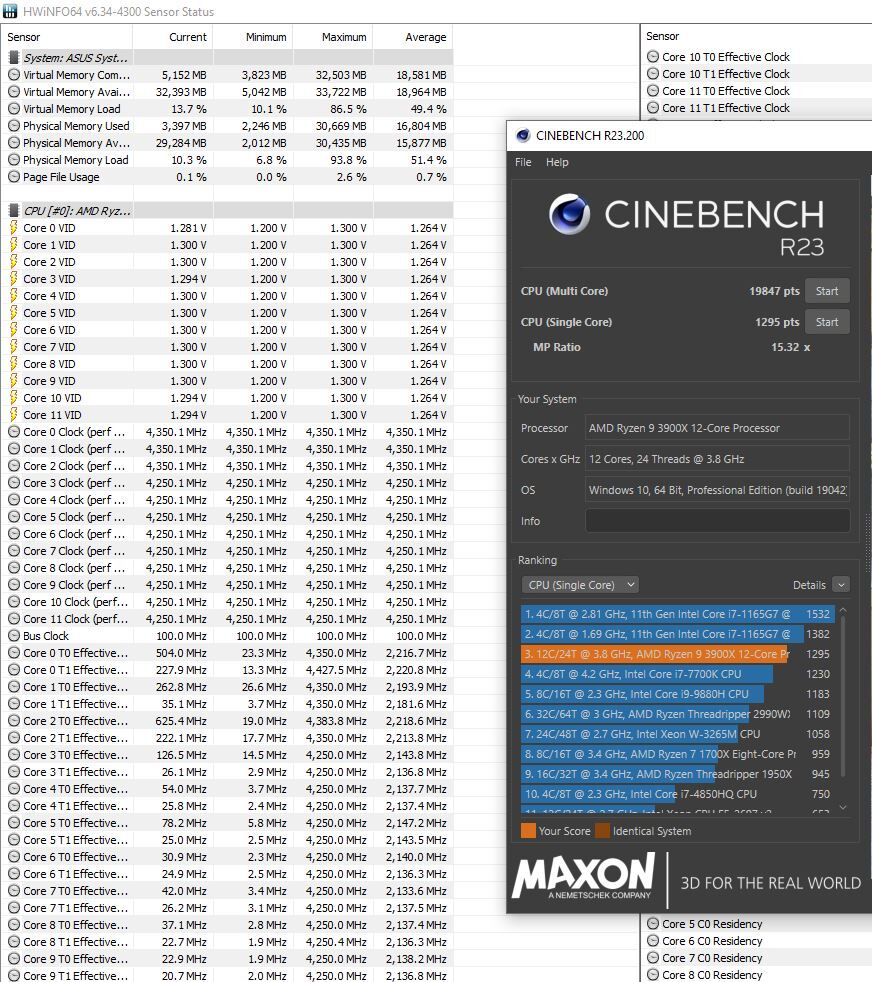Click the Virtual Memory Load sensor icon

pyautogui.click(x=14, y=108)
